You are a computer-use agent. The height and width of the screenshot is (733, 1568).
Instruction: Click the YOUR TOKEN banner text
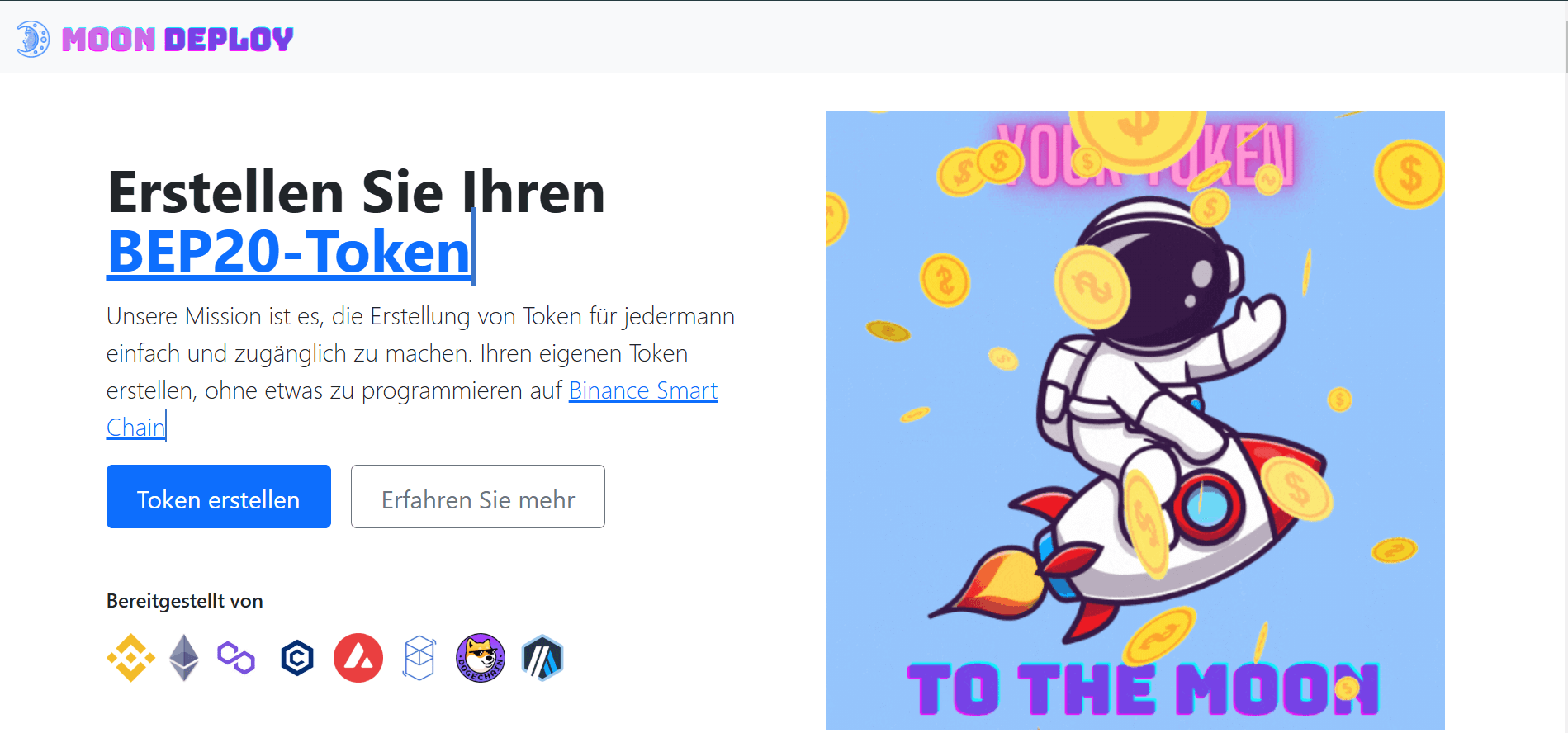click(x=1144, y=155)
